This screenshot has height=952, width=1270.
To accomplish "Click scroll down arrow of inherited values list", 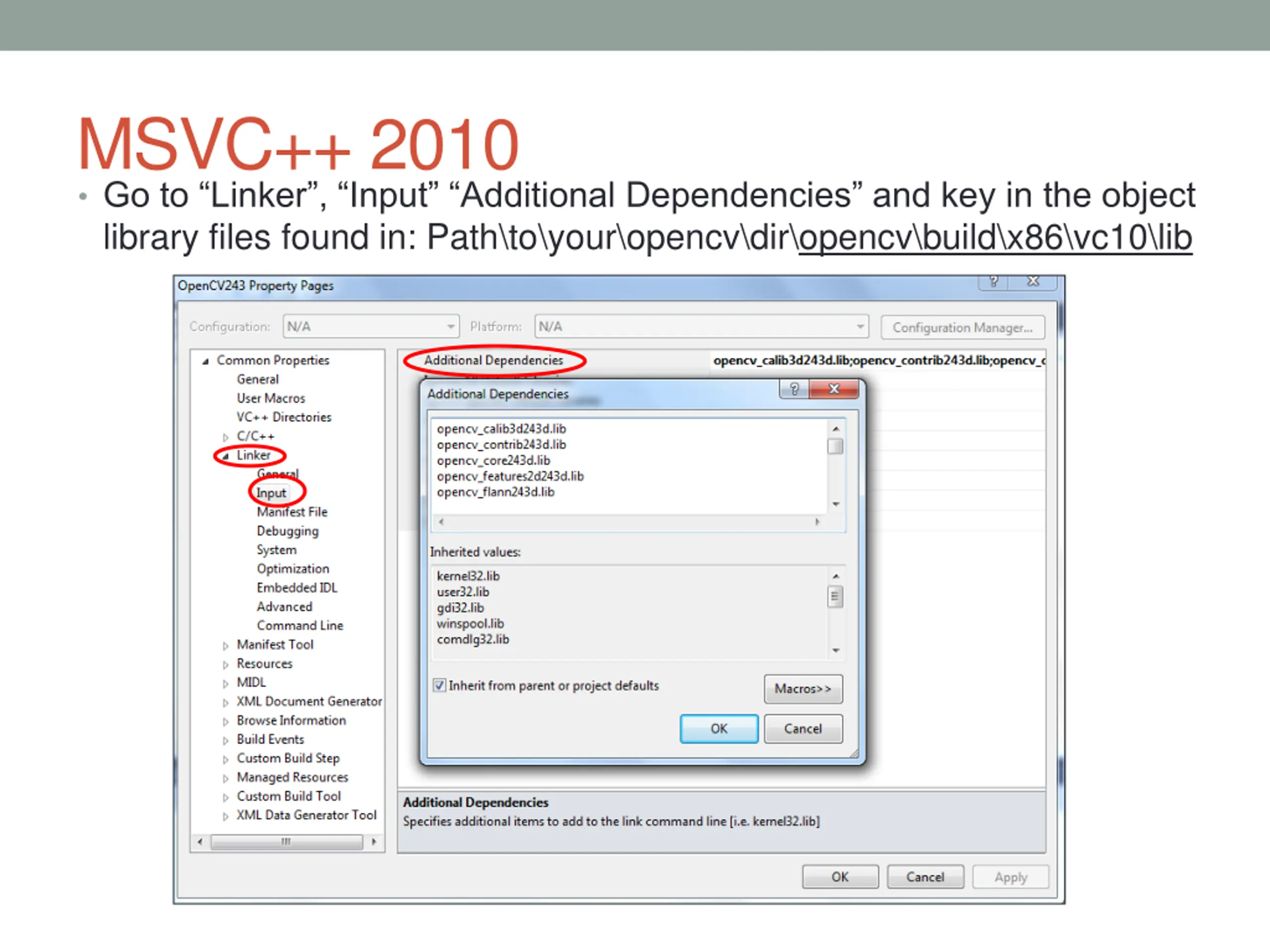I will [x=836, y=651].
